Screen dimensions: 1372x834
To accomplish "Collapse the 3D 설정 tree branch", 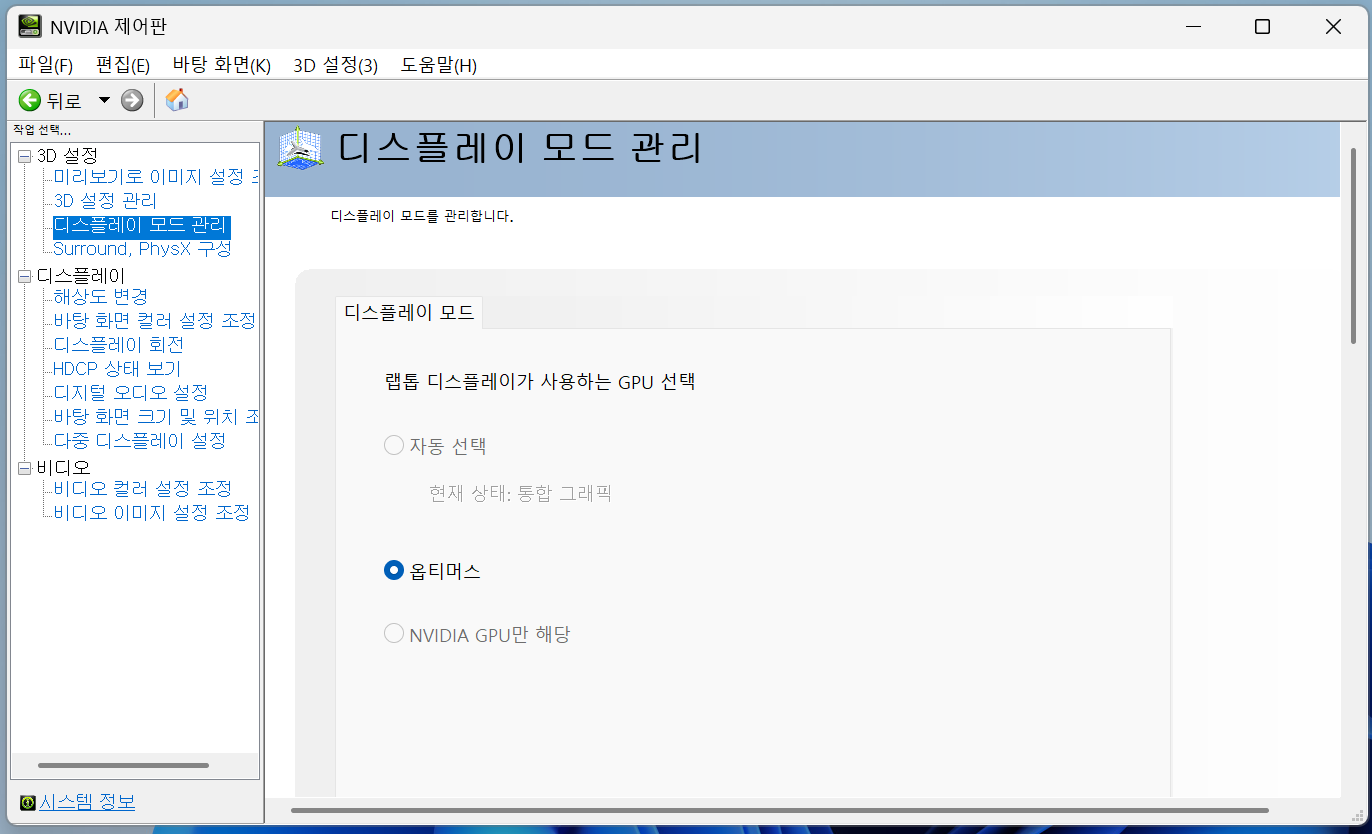I will tap(23, 155).
